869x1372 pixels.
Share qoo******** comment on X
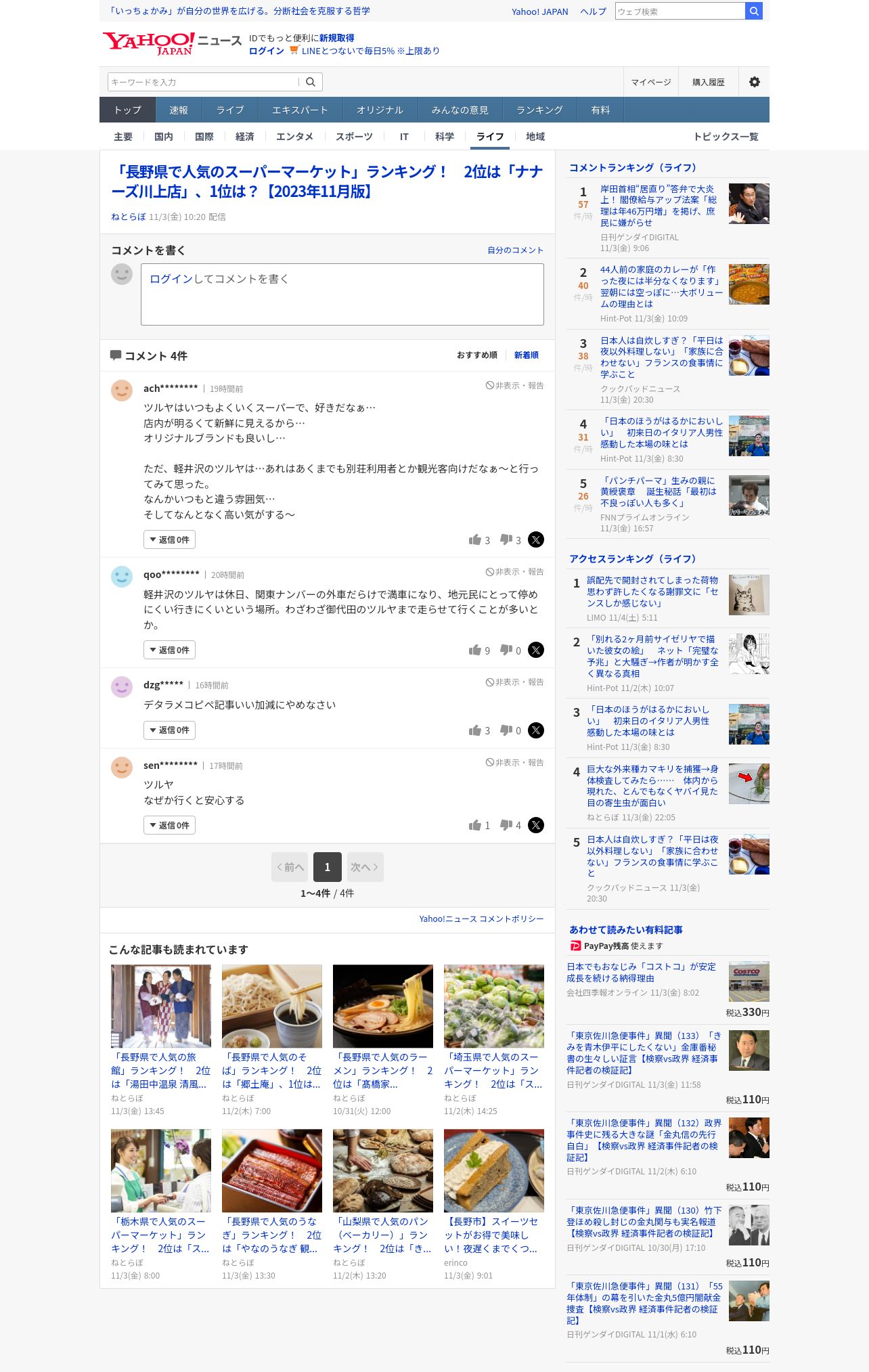coord(536,650)
